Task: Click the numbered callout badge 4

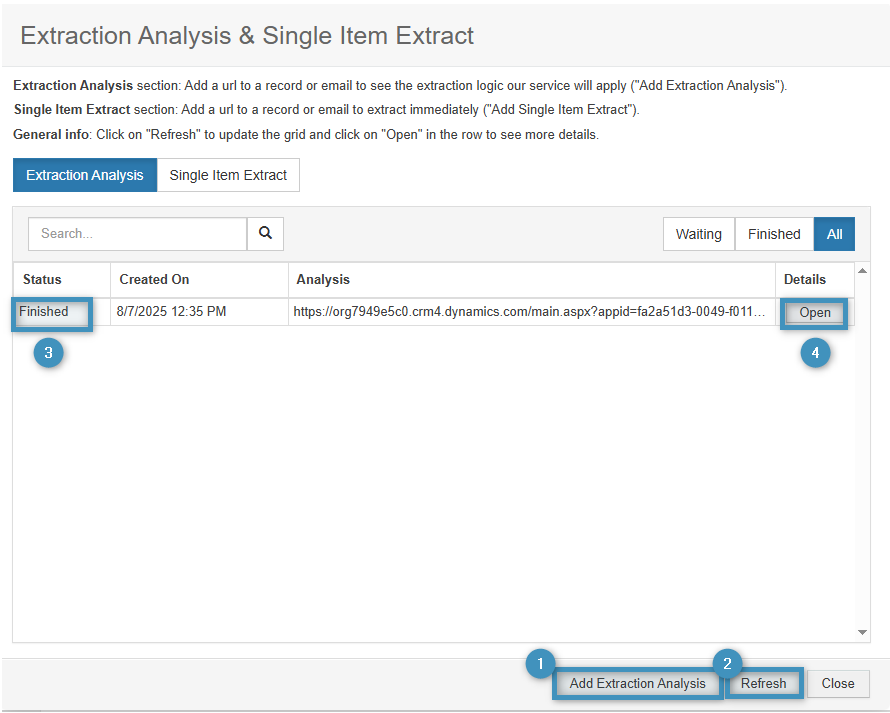Action: tap(815, 353)
